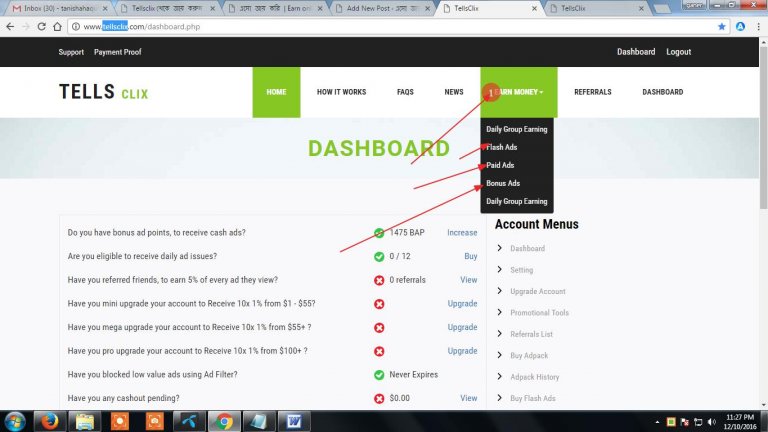Click the bookmark star icon in address bar
Image resolution: width=768 pixels, height=432 pixels.
tap(722, 26)
